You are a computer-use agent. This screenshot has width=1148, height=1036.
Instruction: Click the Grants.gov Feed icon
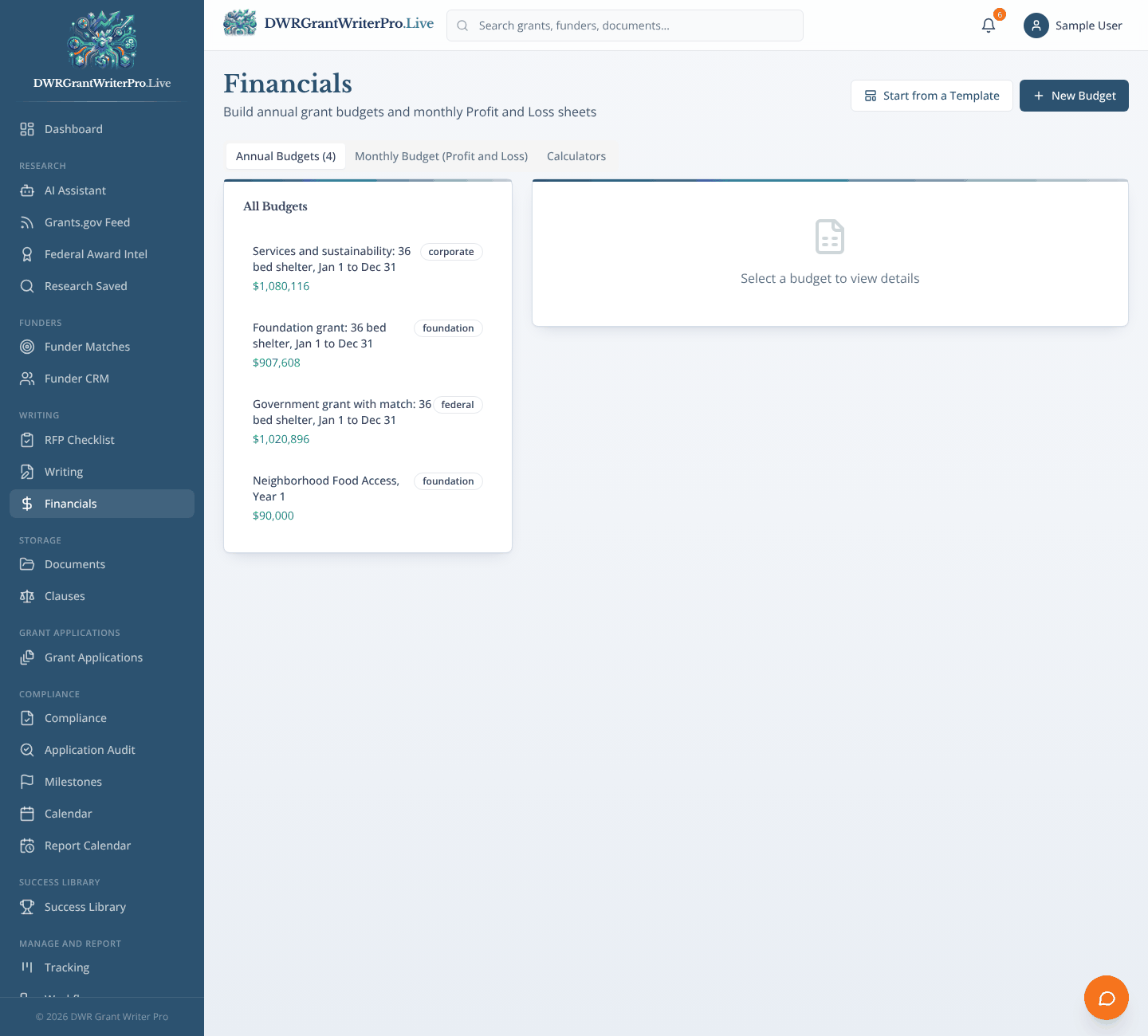pos(27,222)
